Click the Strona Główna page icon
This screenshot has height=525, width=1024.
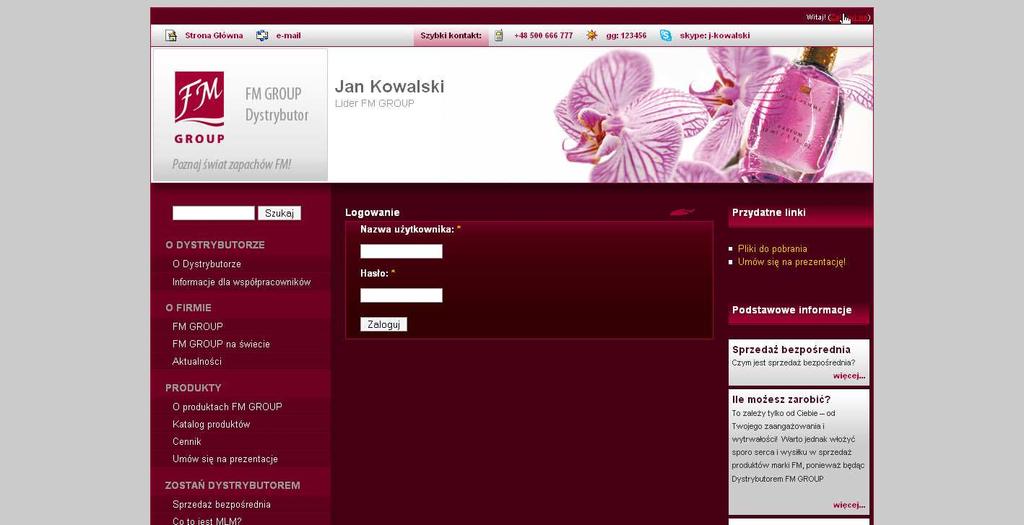tap(170, 35)
